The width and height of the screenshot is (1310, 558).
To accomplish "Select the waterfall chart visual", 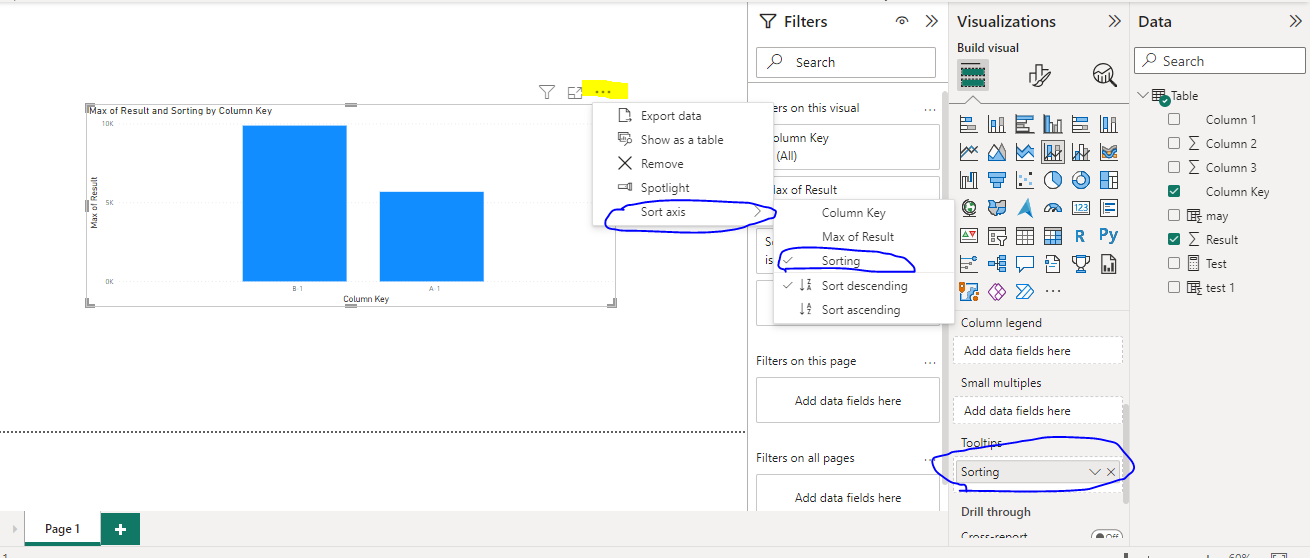I will click(x=968, y=180).
